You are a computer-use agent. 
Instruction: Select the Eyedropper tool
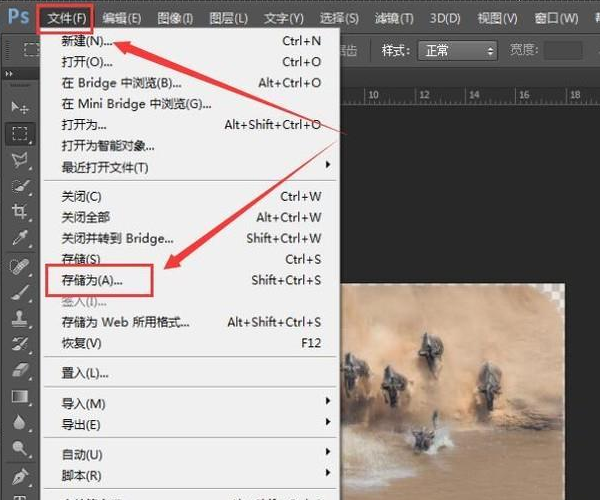coord(20,237)
